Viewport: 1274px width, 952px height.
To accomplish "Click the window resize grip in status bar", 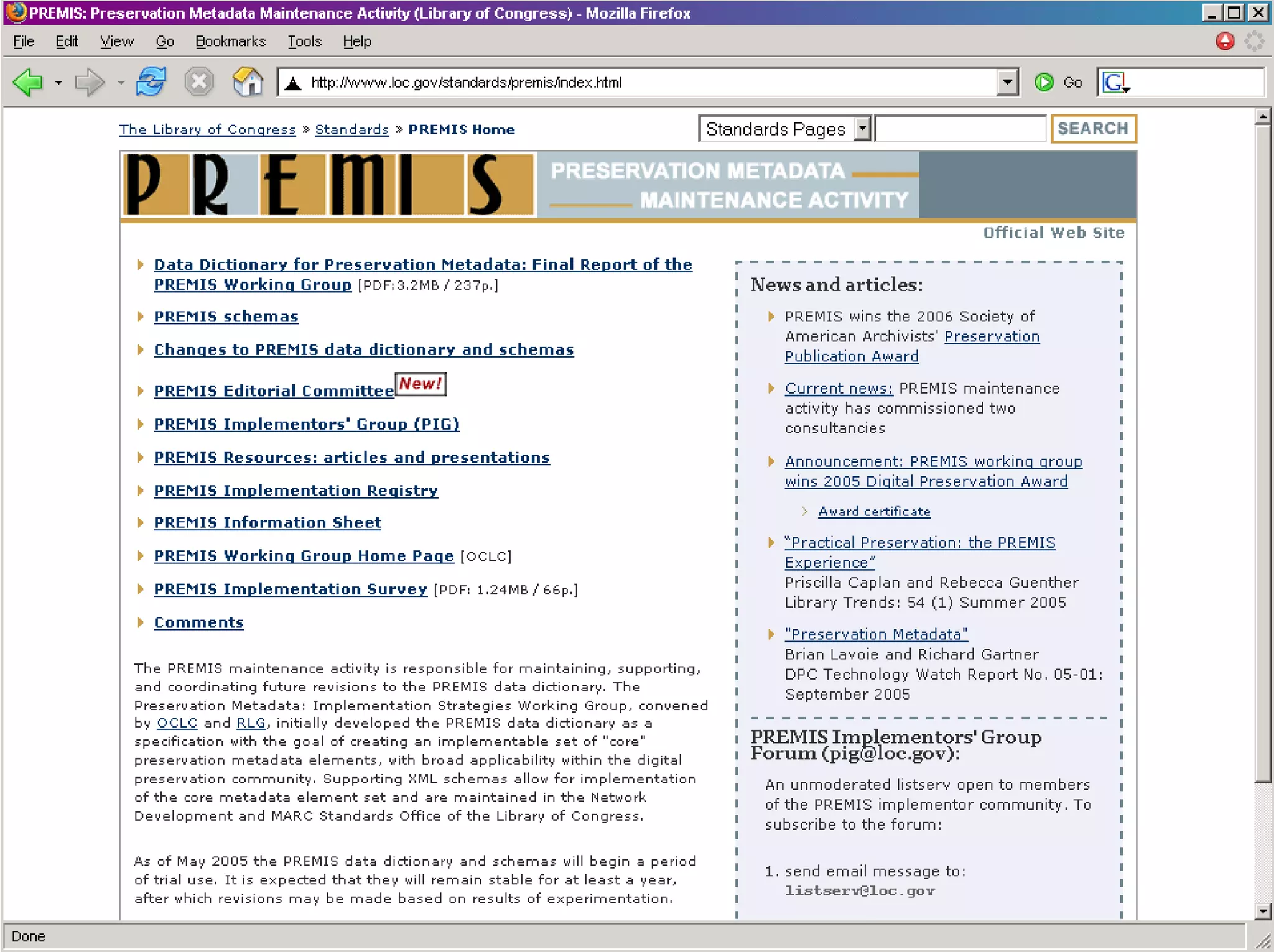I will pyautogui.click(x=1262, y=941).
